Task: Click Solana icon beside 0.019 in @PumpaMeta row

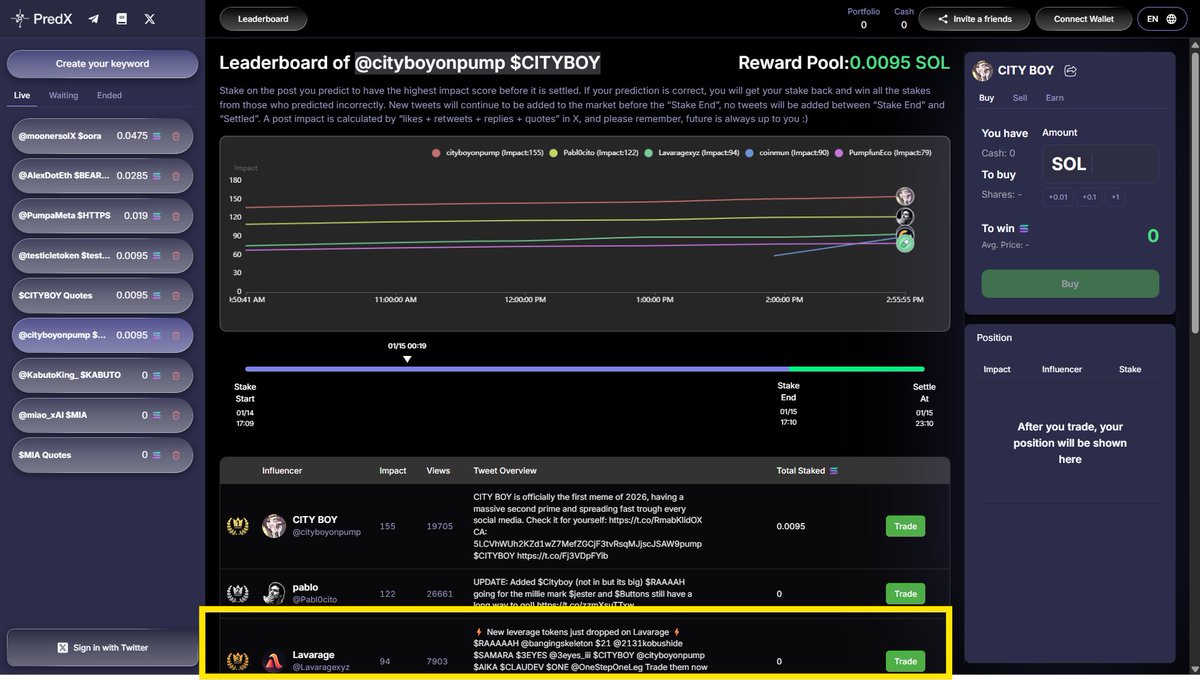Action: [156, 216]
